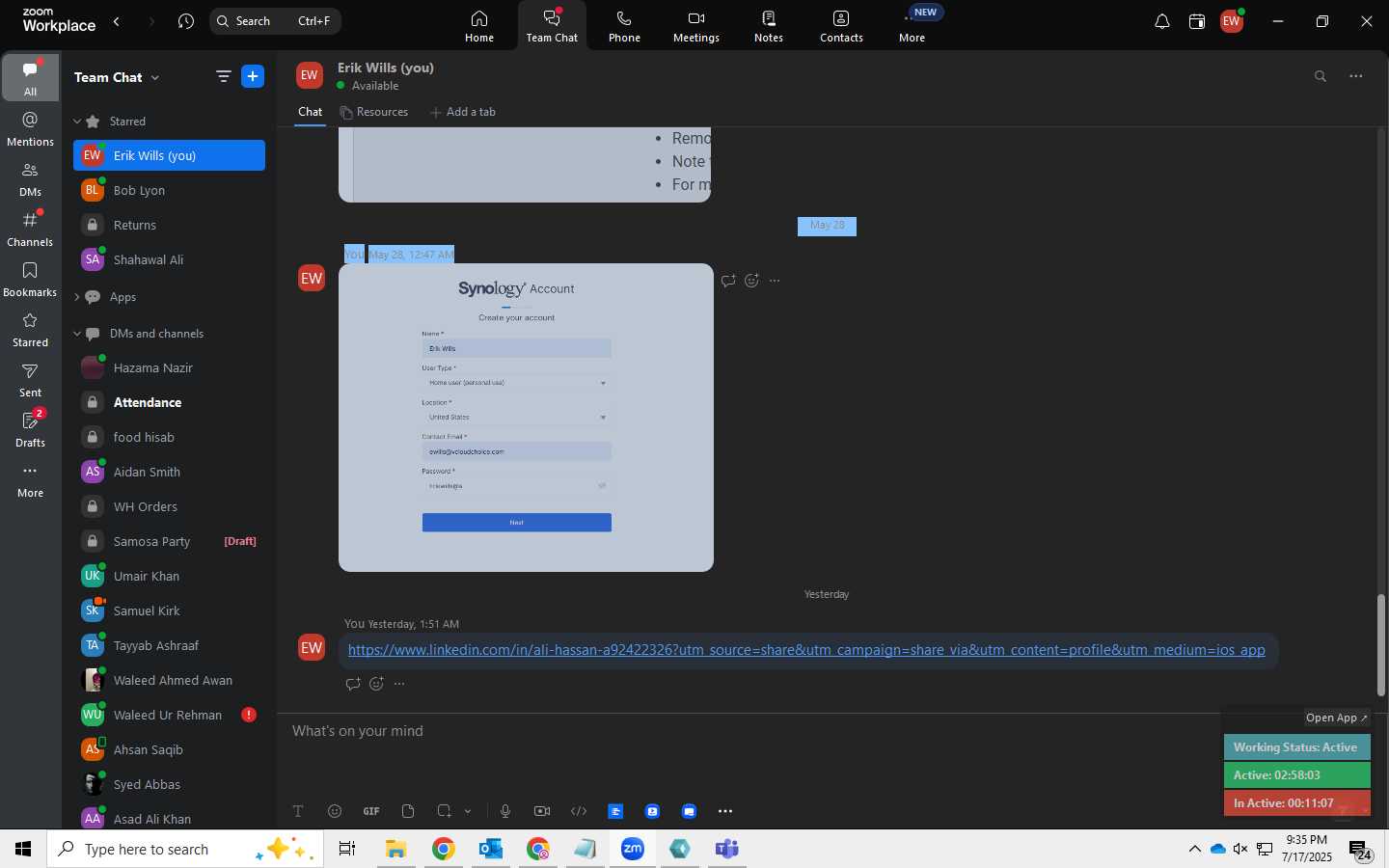Viewport: 1389px width, 868px height.
Task: Click the blue new chat plus button
Action: click(x=253, y=77)
